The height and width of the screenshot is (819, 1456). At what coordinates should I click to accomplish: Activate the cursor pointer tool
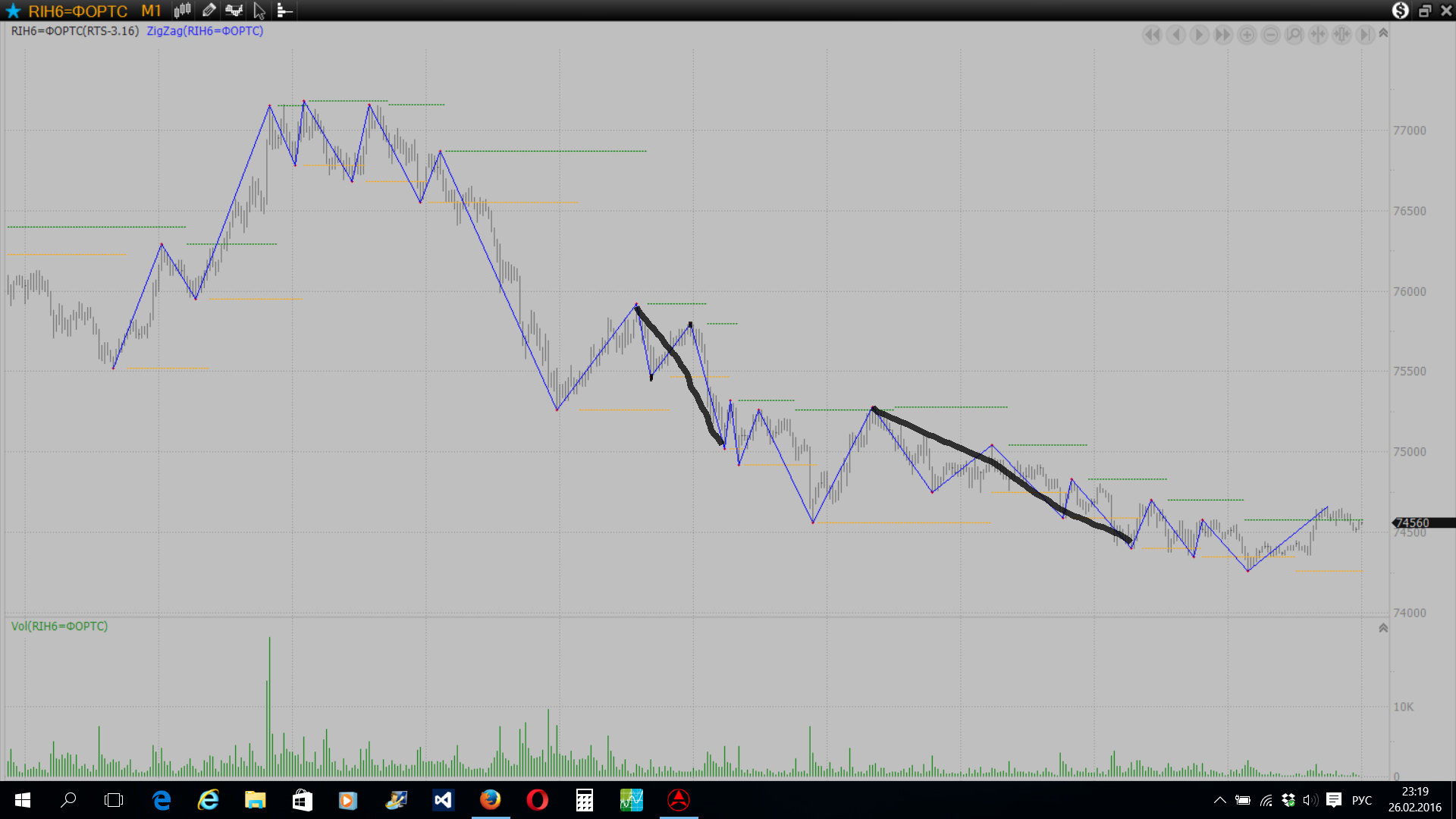click(259, 11)
